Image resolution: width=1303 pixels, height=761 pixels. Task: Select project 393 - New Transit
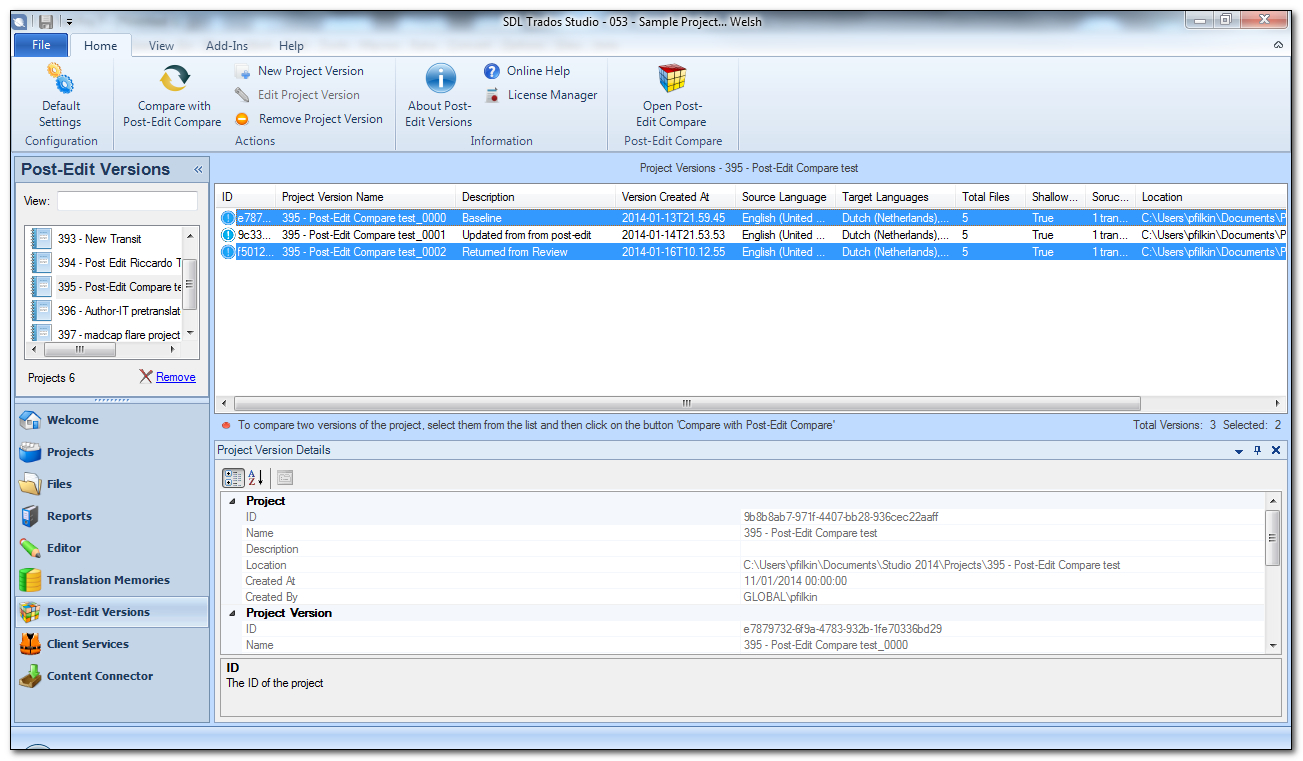tap(105, 239)
